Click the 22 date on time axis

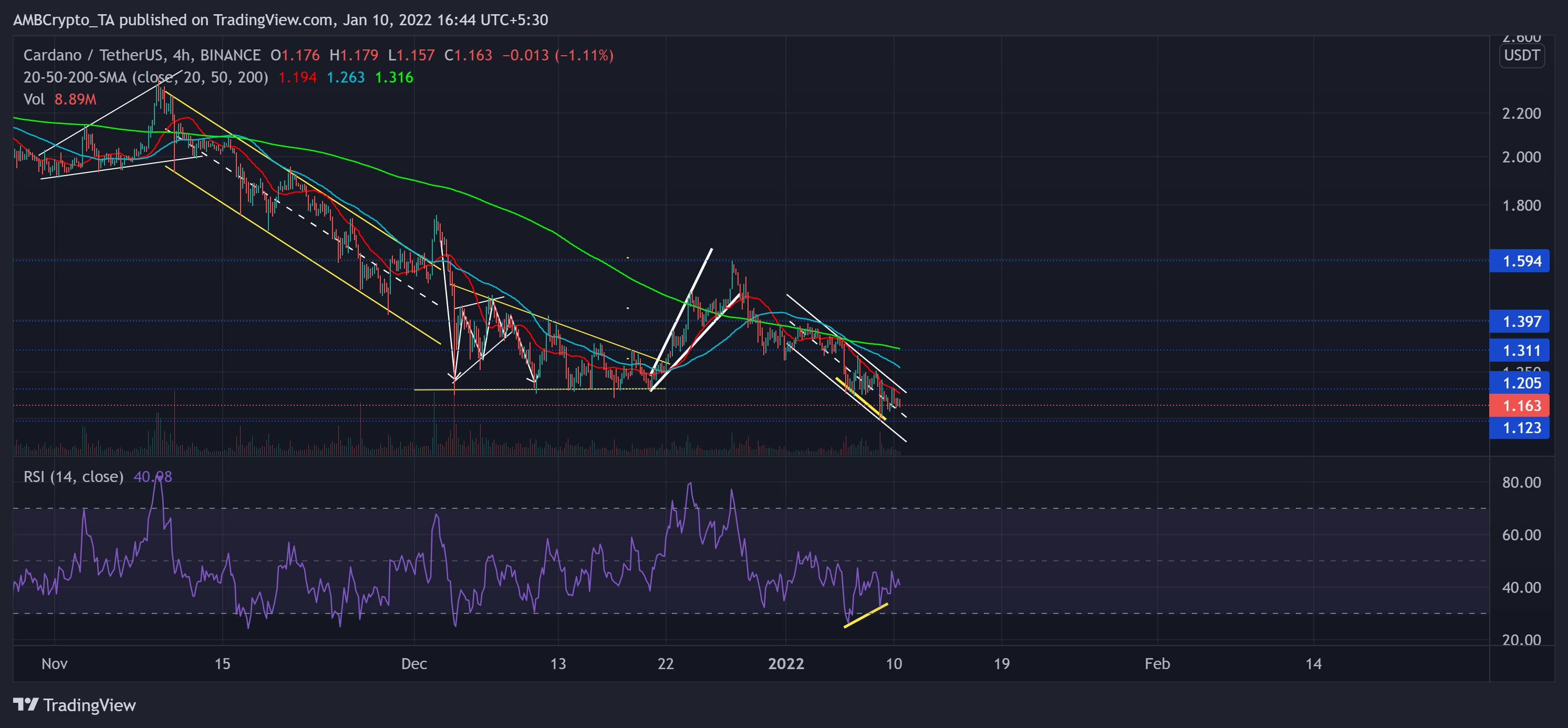pyautogui.click(x=666, y=663)
